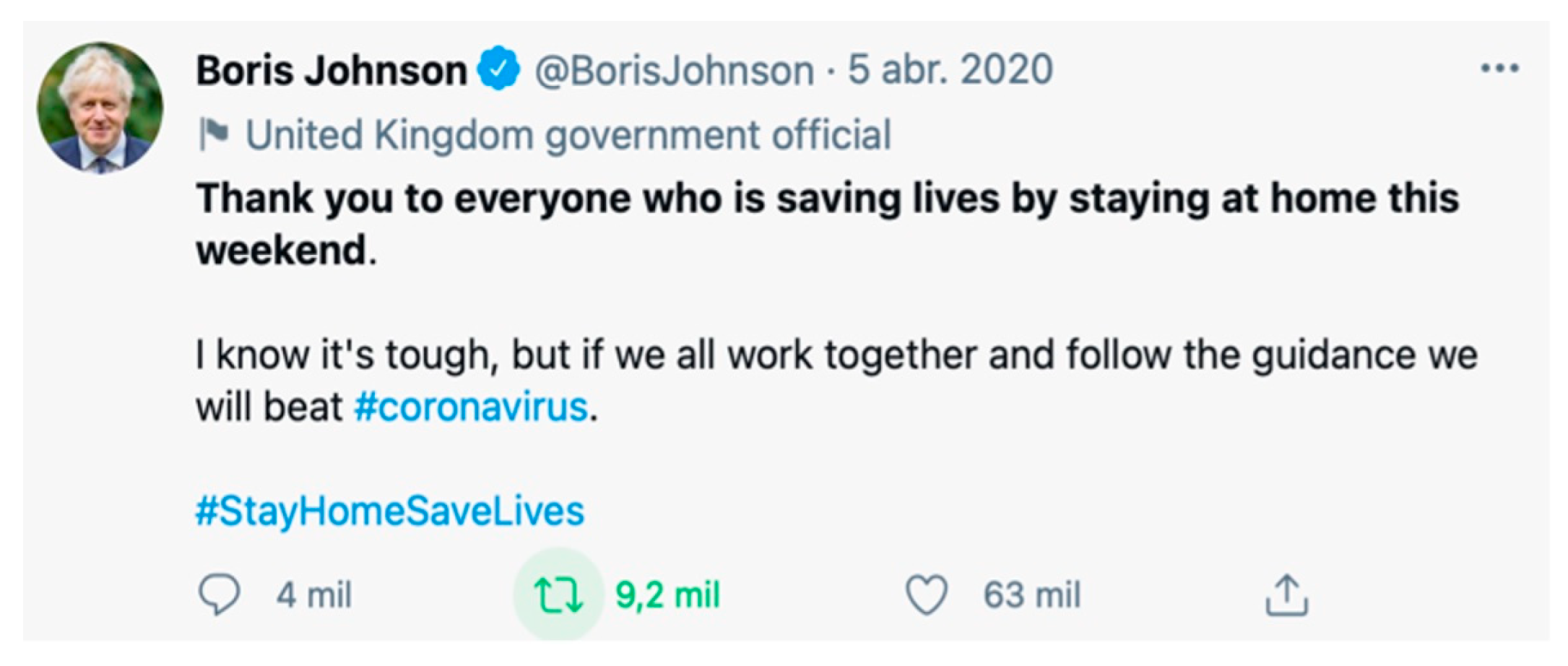Image resolution: width=1568 pixels, height=666 pixels.
Task: Reply using the speech bubble icon
Action: coord(219,594)
